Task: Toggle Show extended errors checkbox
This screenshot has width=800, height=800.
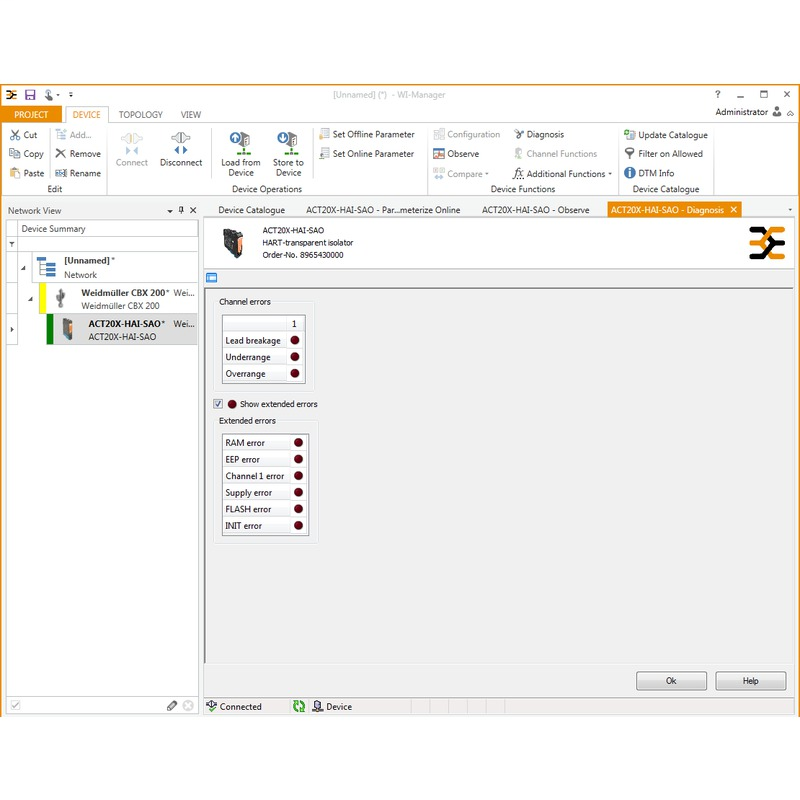Action: coord(218,404)
